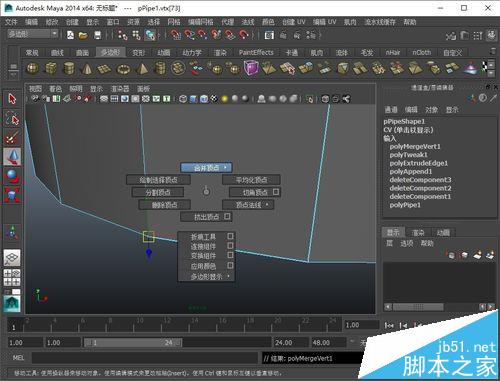Open option box beside 变换组件

pos(230,255)
